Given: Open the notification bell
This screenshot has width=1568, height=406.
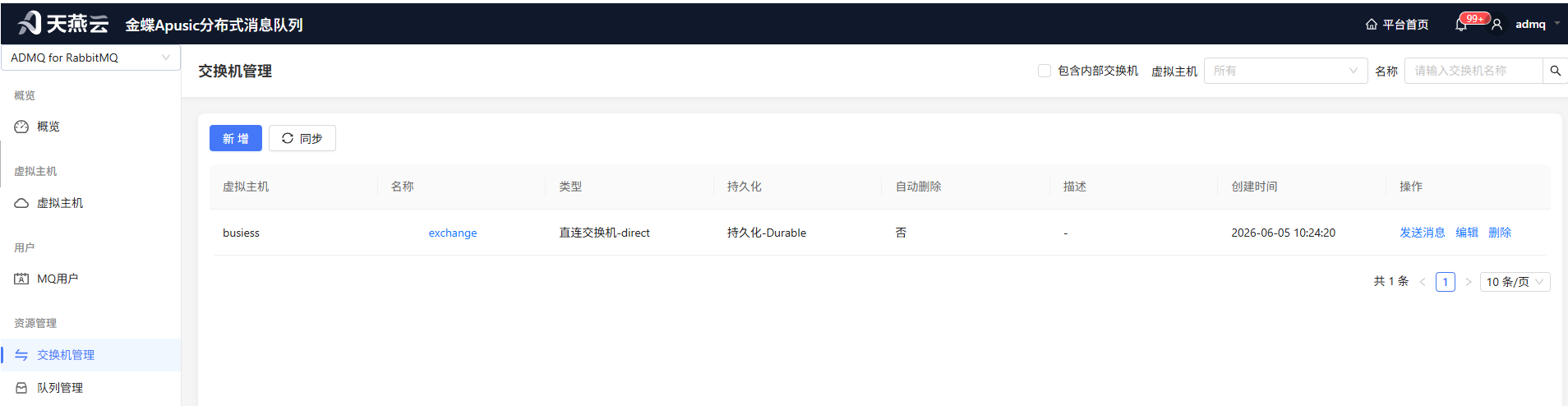Looking at the screenshot, I should 1461,25.
